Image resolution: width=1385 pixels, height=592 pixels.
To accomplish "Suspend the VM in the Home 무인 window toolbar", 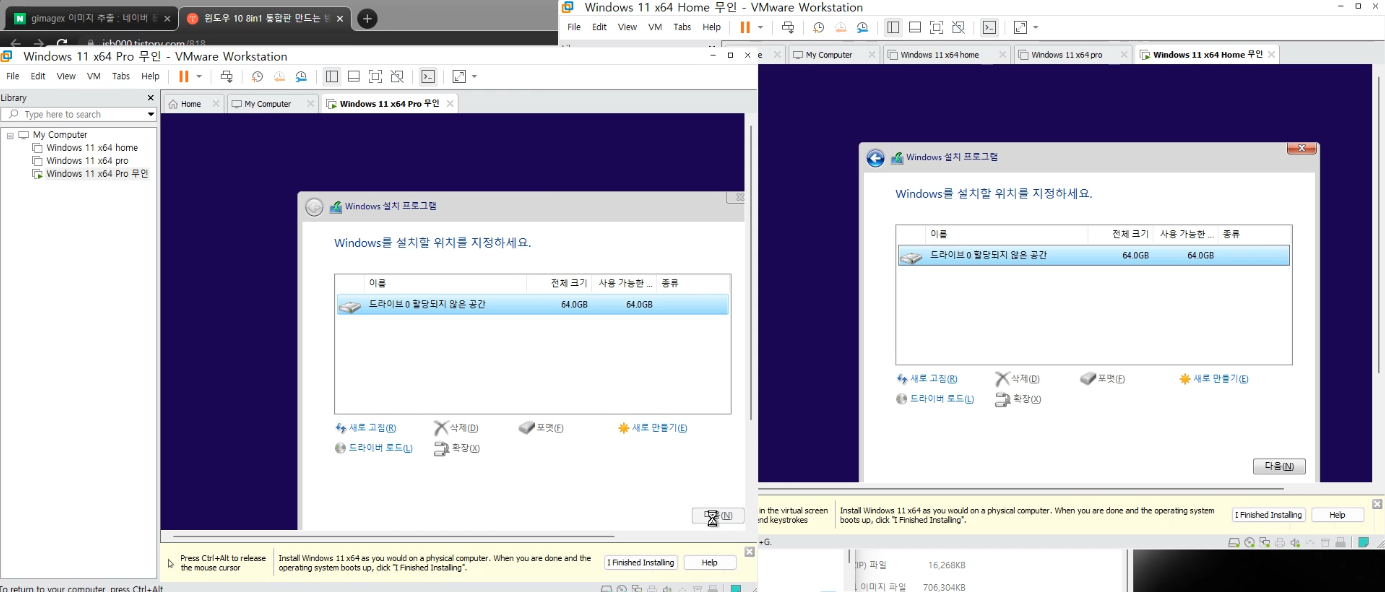I will click(744, 27).
